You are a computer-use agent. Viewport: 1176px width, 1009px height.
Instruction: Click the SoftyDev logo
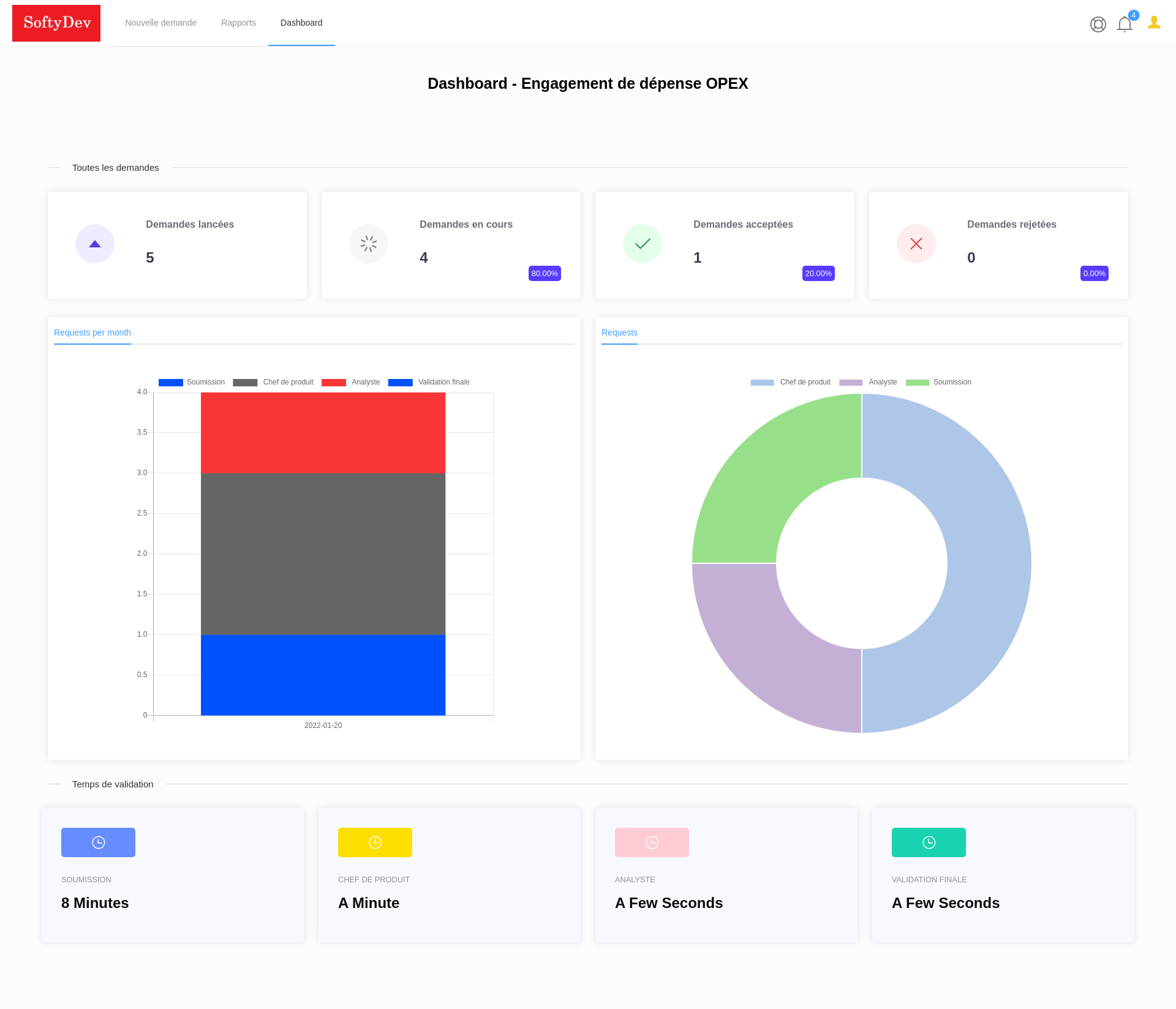tap(56, 23)
